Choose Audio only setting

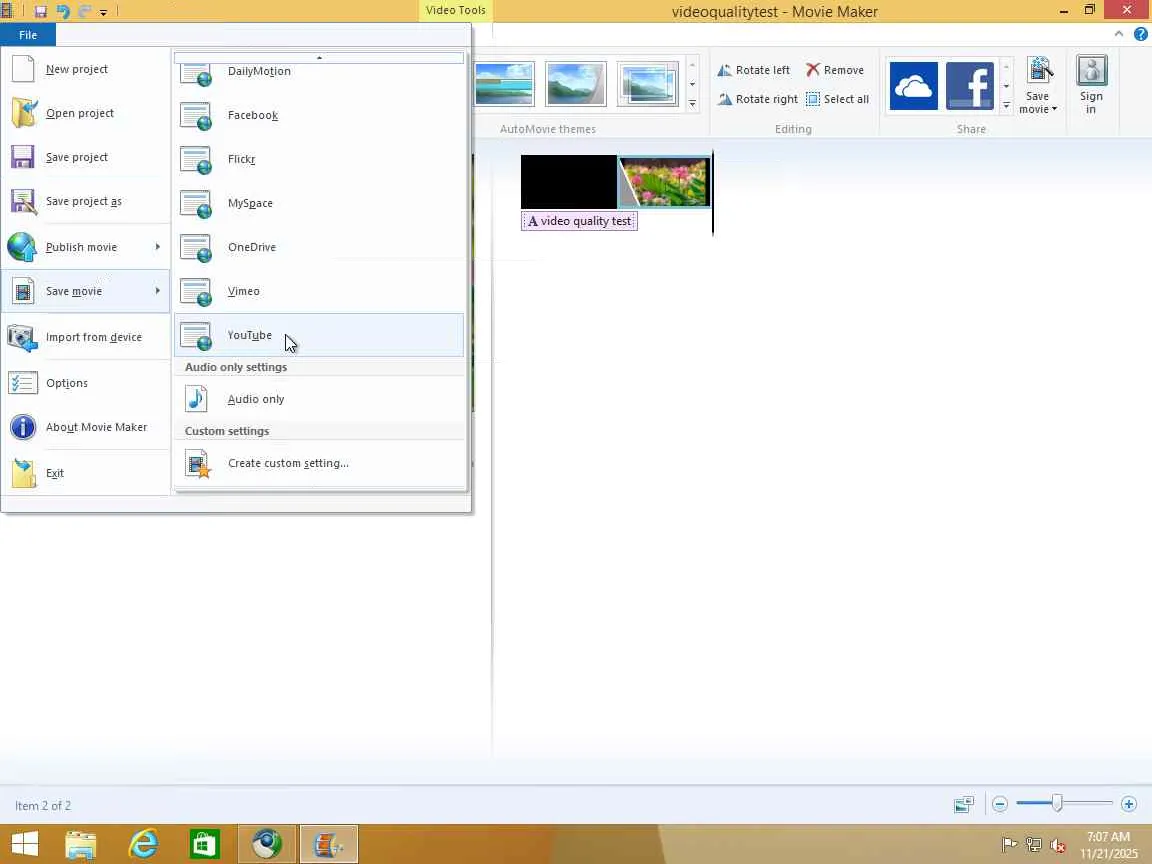[319, 399]
